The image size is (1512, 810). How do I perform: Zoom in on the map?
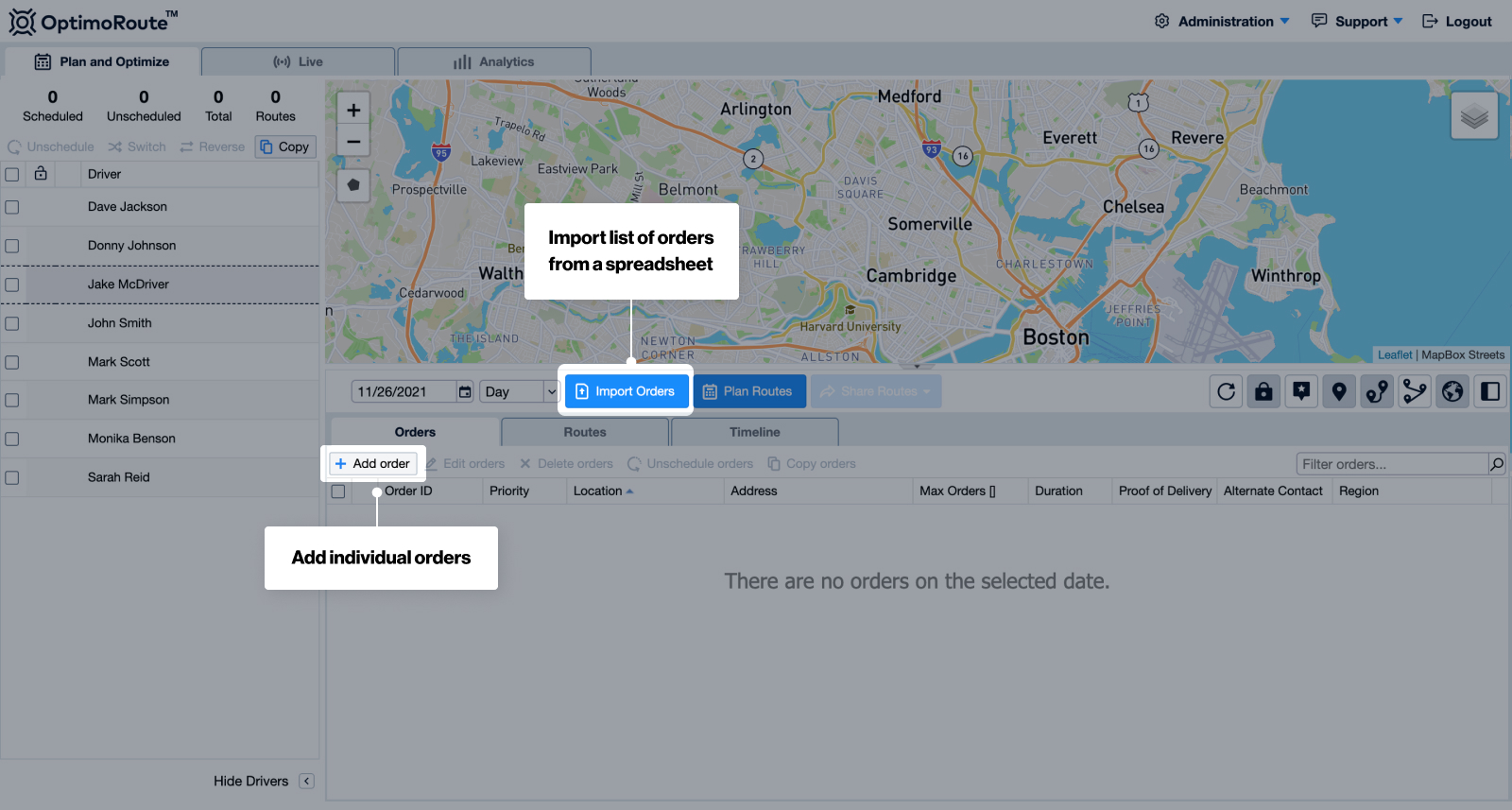pos(353,111)
